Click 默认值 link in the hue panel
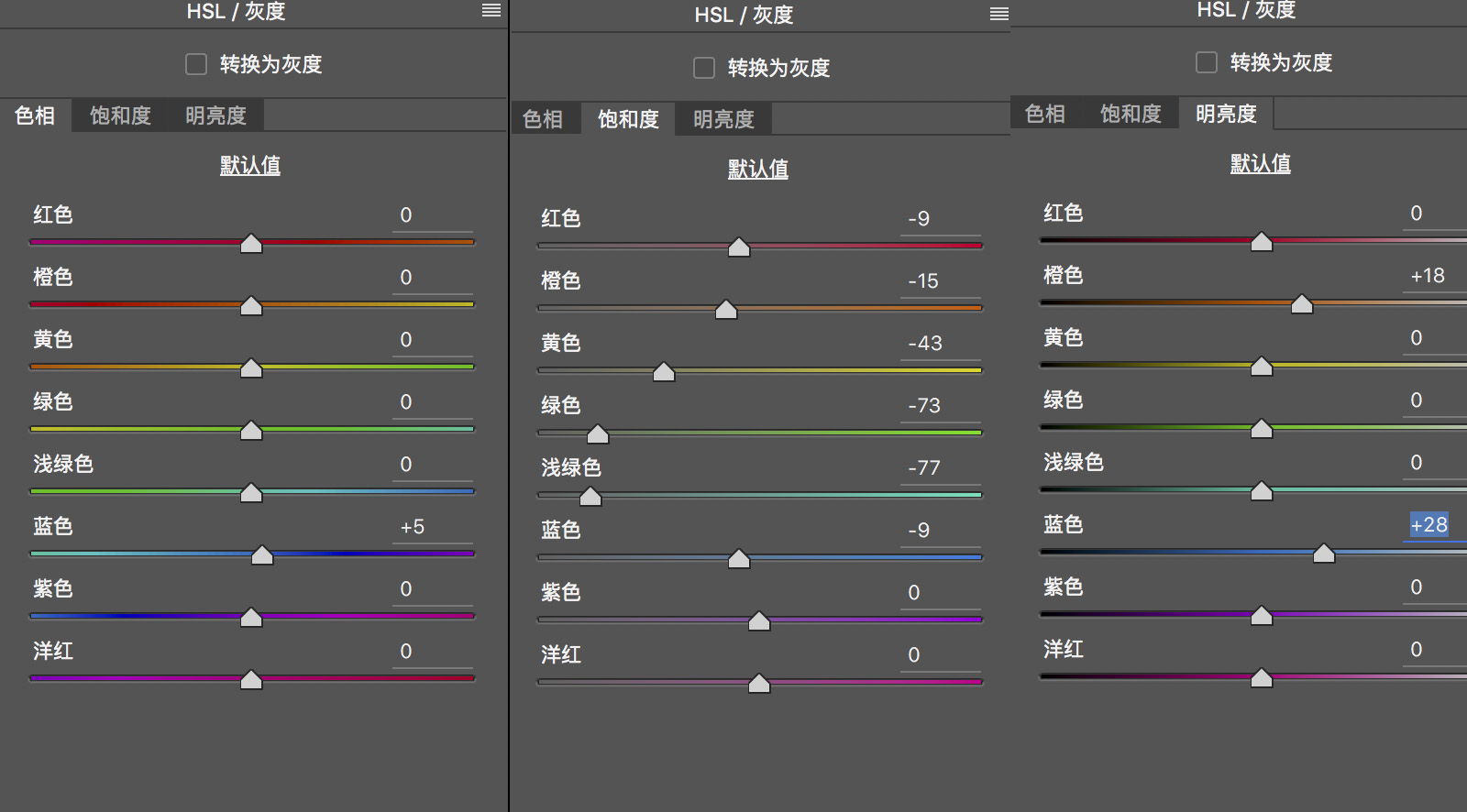This screenshot has height=812, width=1467. (x=250, y=165)
